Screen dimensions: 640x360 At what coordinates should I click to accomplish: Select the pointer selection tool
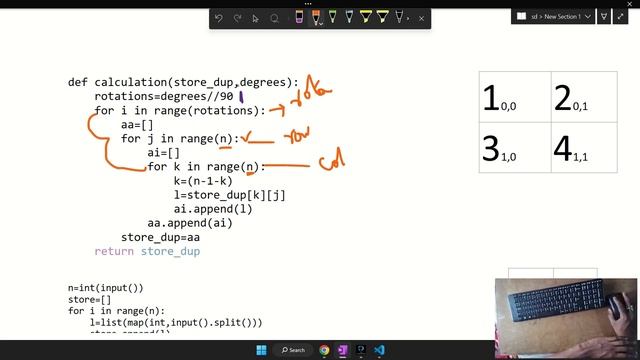tap(256, 18)
